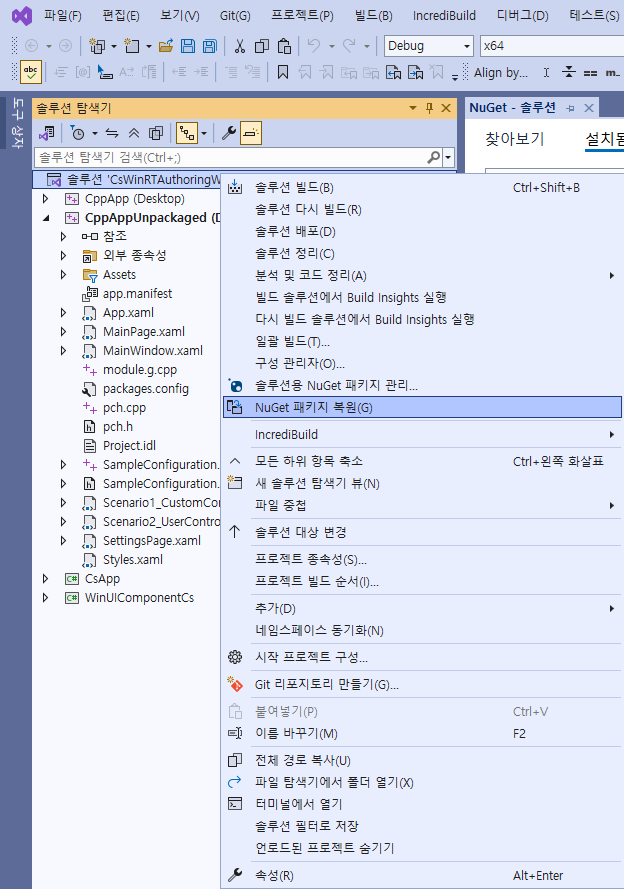Click the Solution Explorer pin icon

pos(429,108)
